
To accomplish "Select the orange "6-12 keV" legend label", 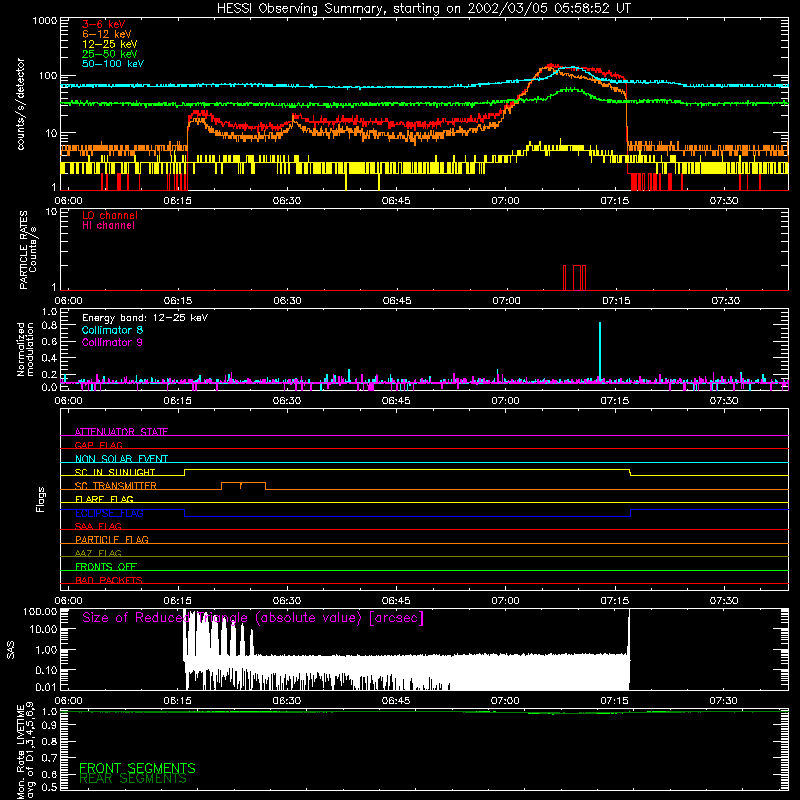I will pyautogui.click(x=107, y=34).
